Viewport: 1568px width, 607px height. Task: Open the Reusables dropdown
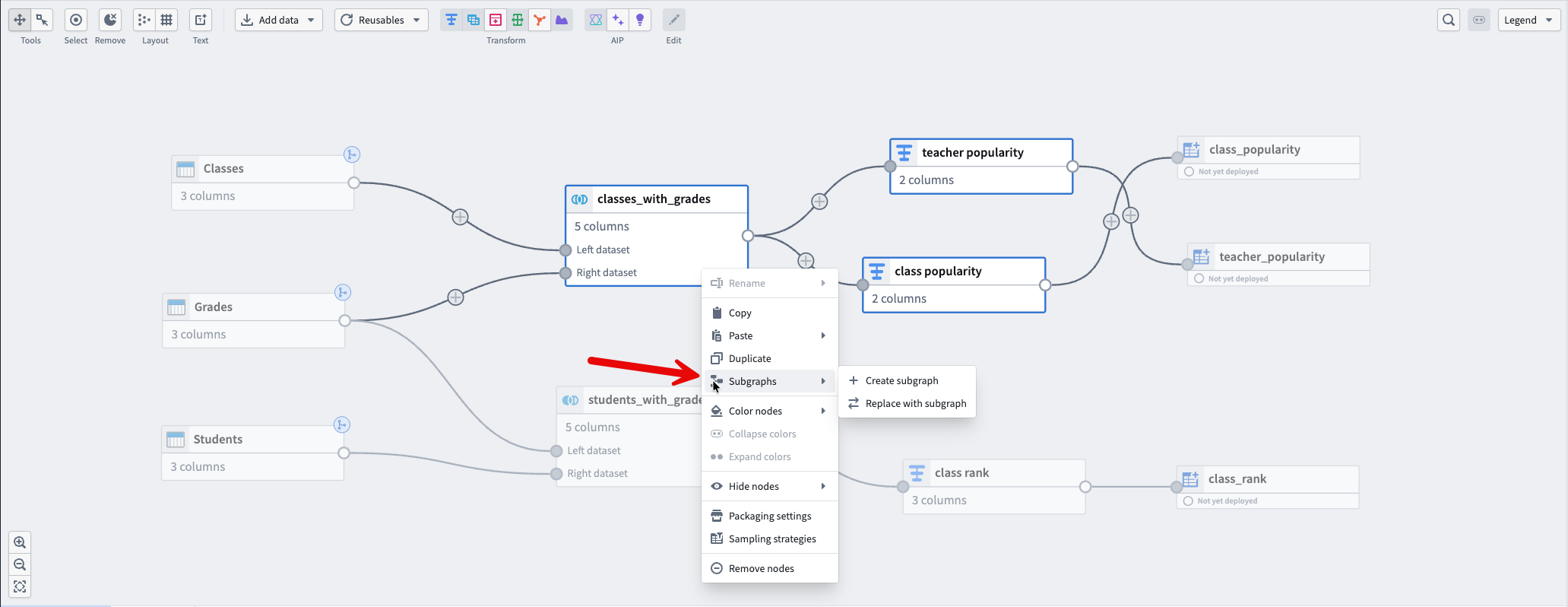point(382,20)
